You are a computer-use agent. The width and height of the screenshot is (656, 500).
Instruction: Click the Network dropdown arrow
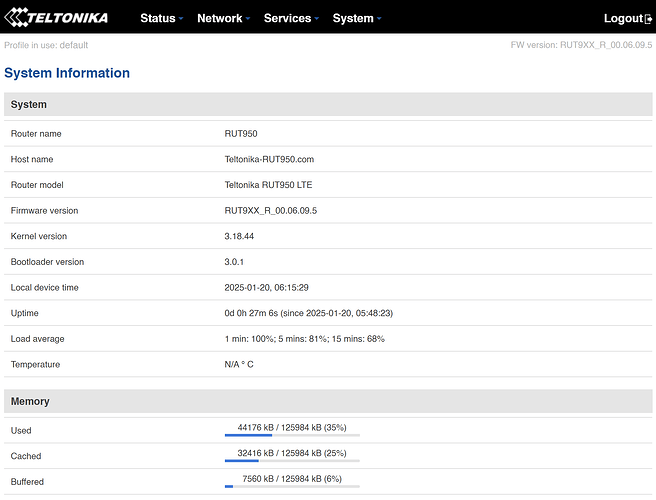coord(248,18)
